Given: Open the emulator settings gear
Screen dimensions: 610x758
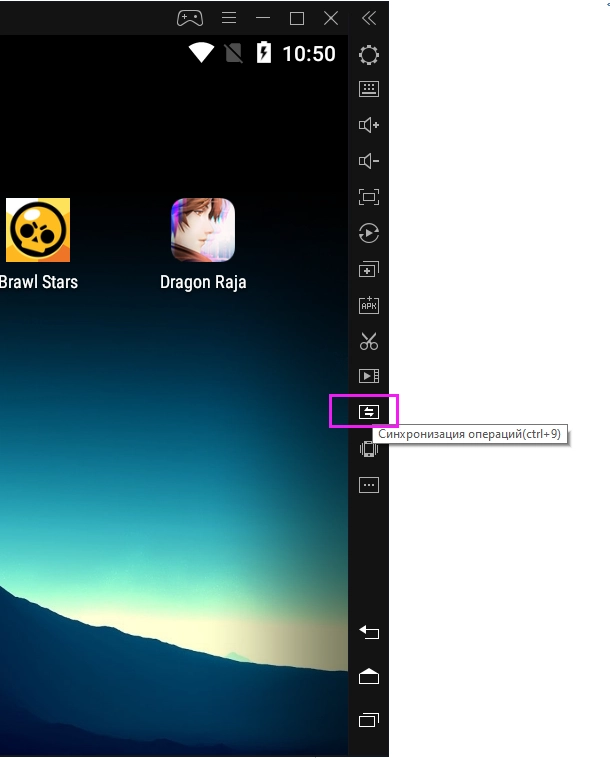Looking at the screenshot, I should (x=369, y=55).
